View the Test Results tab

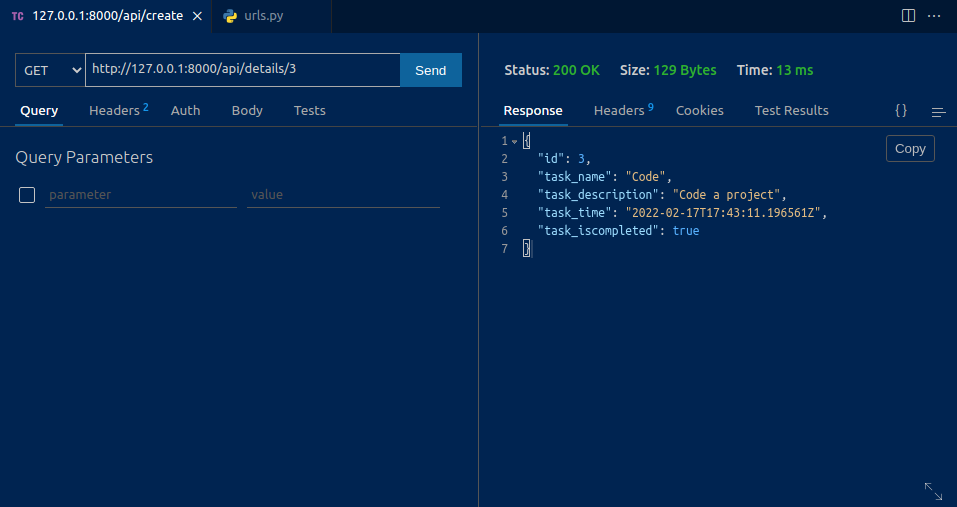[x=791, y=111]
